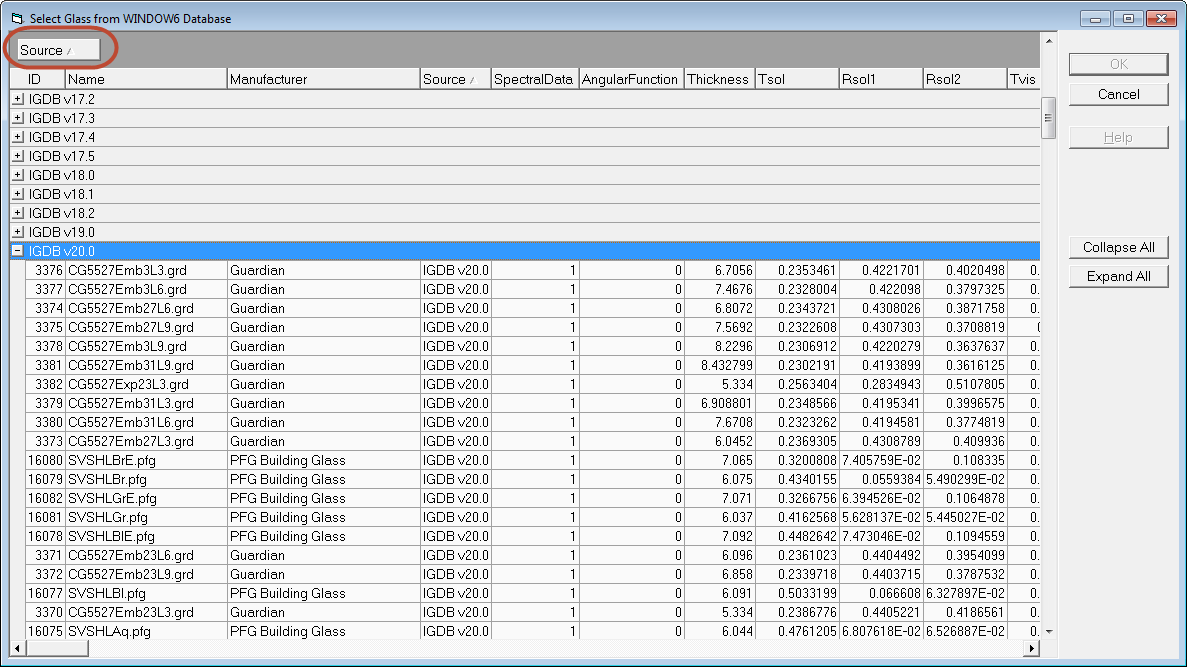Click the window's title bar icon

(x=16, y=18)
